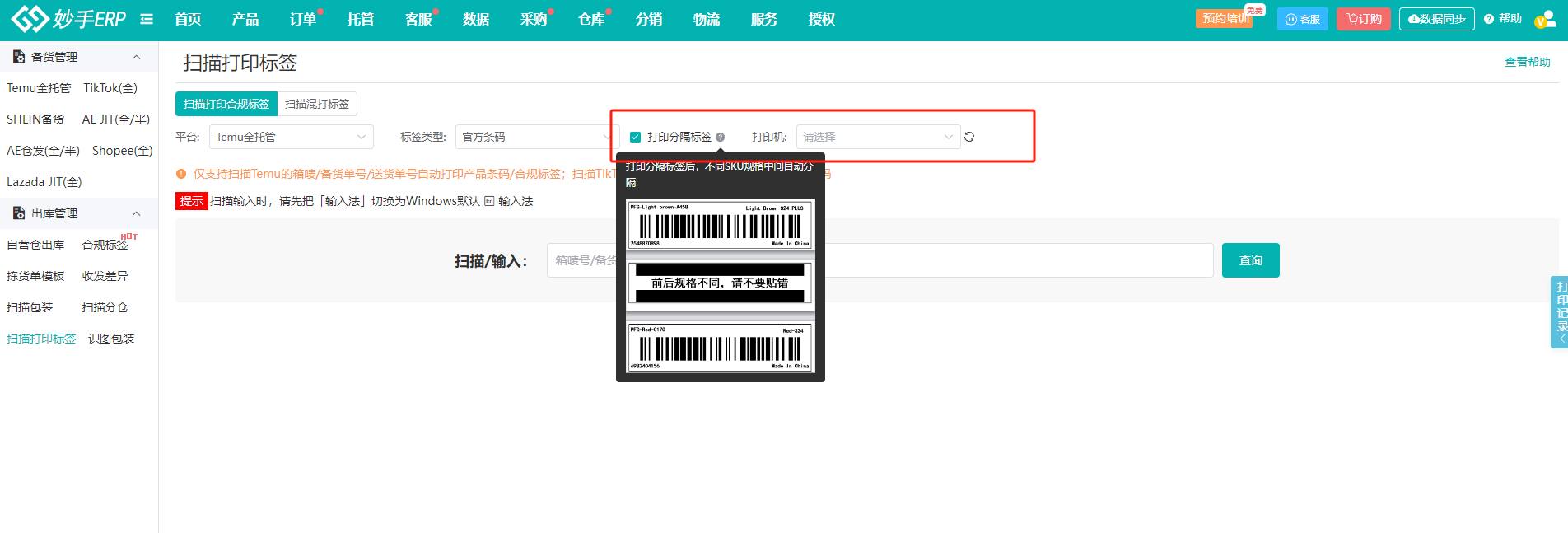Open 自营仓出库 in sidebar

[x=35, y=245]
